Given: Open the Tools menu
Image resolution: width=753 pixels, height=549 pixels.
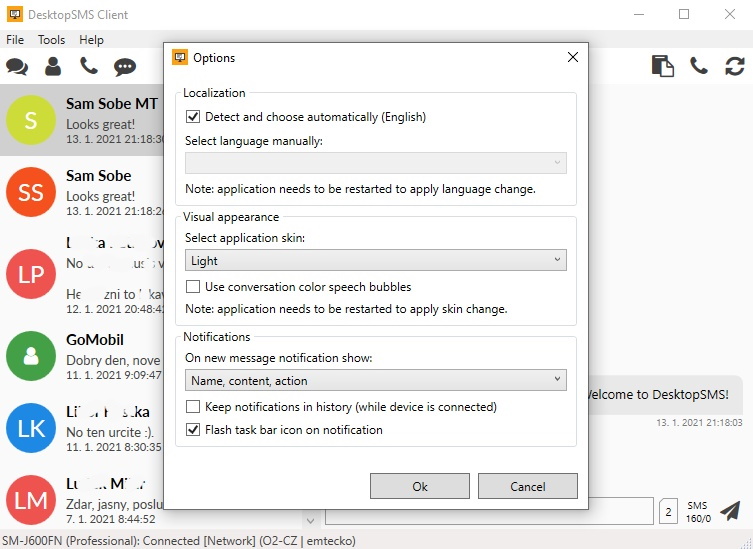Looking at the screenshot, I should click(x=51, y=40).
